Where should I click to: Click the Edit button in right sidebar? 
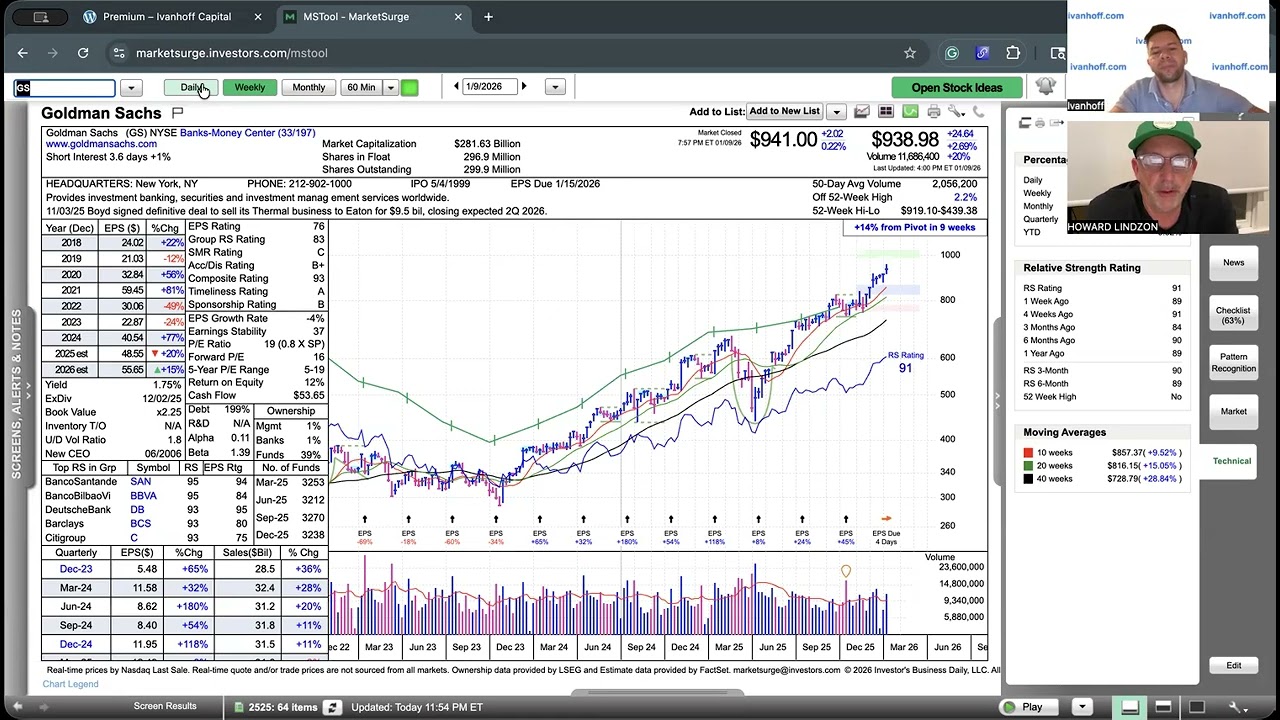tap(1233, 666)
